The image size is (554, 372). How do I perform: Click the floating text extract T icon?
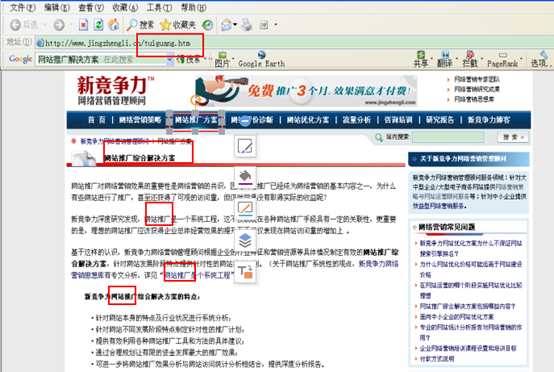(245, 272)
